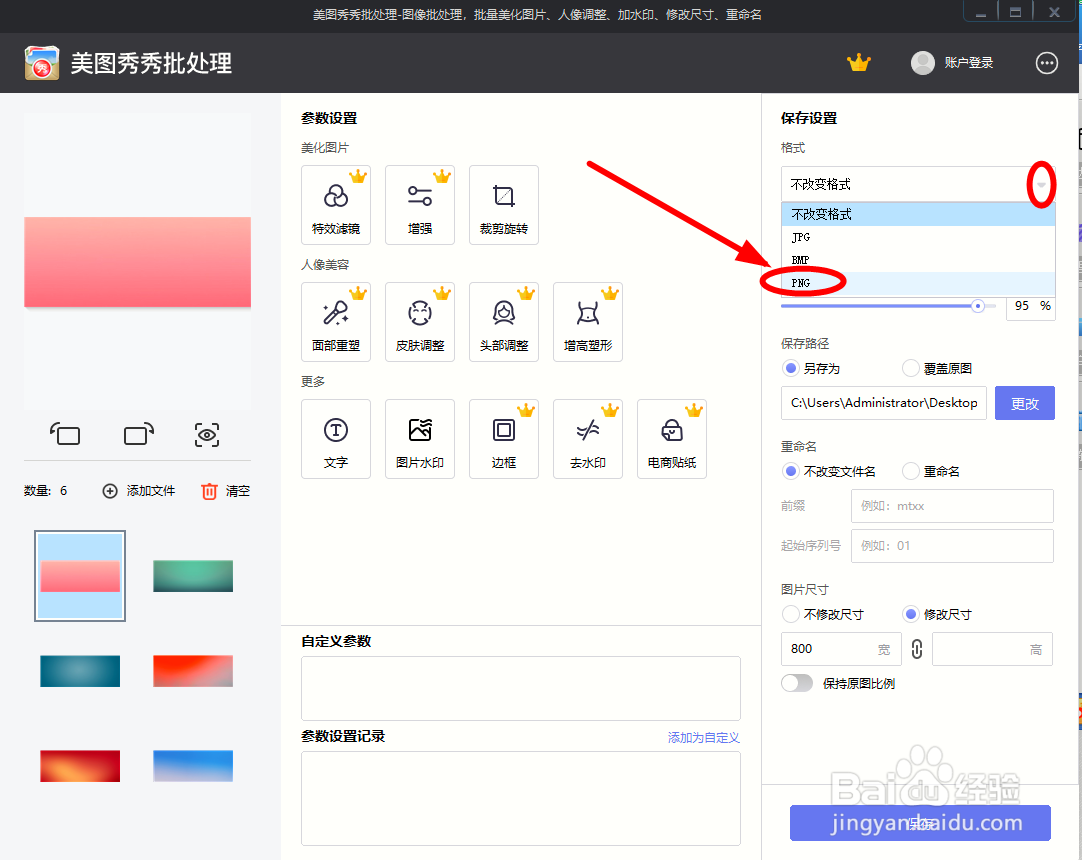Viewport: 1082px width, 860px height.
Task: Click the 更改 change path button
Action: tap(1025, 403)
